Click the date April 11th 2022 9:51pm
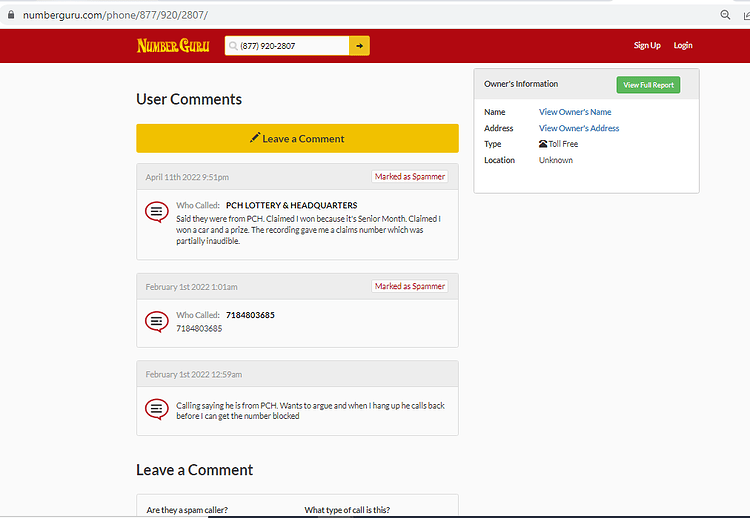The height and width of the screenshot is (518, 750). [187, 177]
